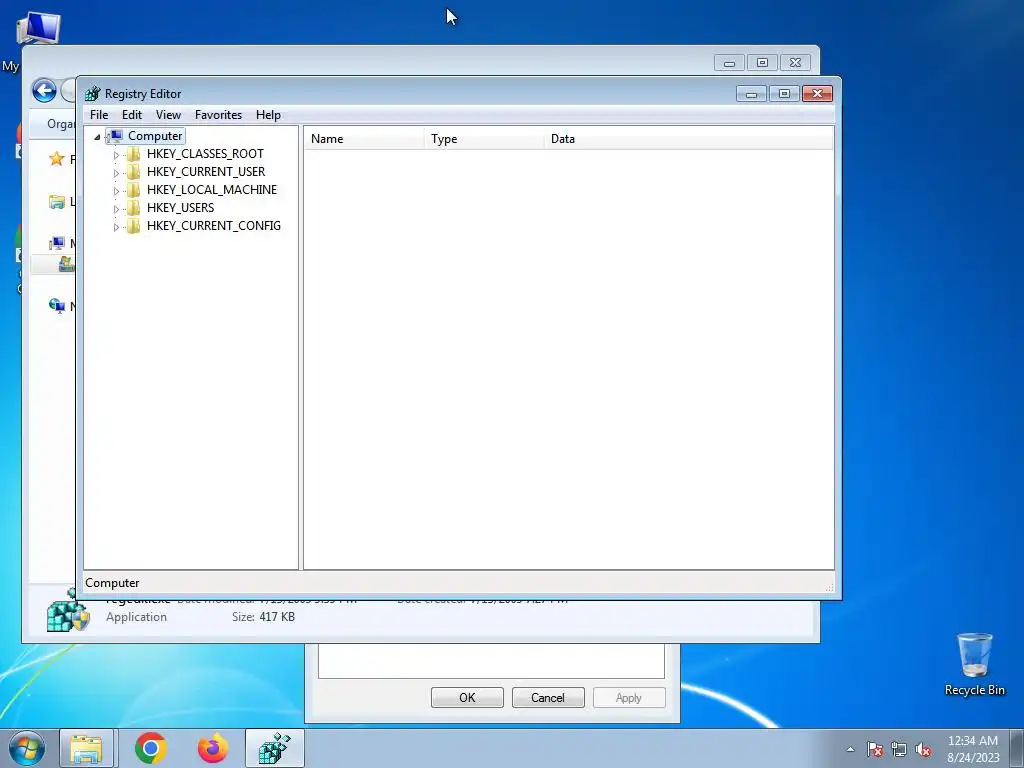Open the Favorites menu
This screenshot has width=1024, height=768.
click(218, 115)
